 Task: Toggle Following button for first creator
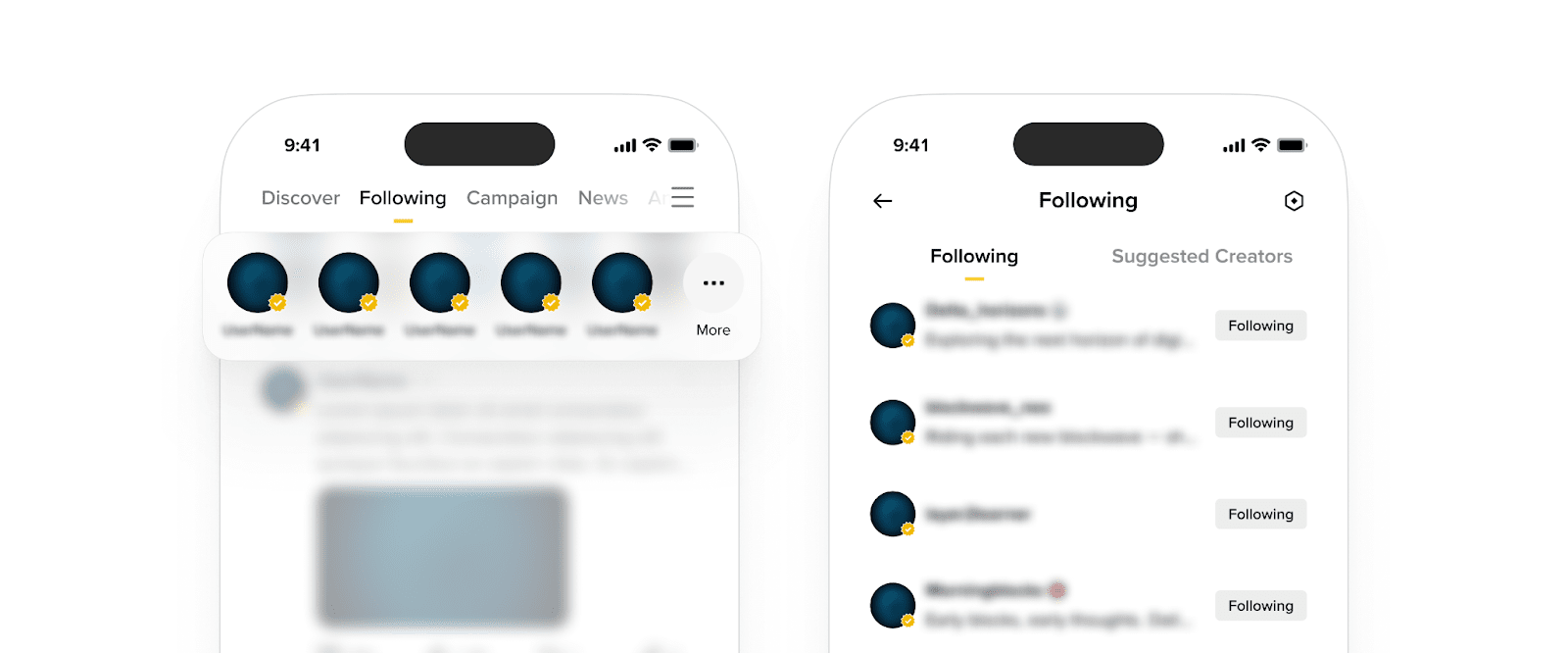pos(1260,326)
